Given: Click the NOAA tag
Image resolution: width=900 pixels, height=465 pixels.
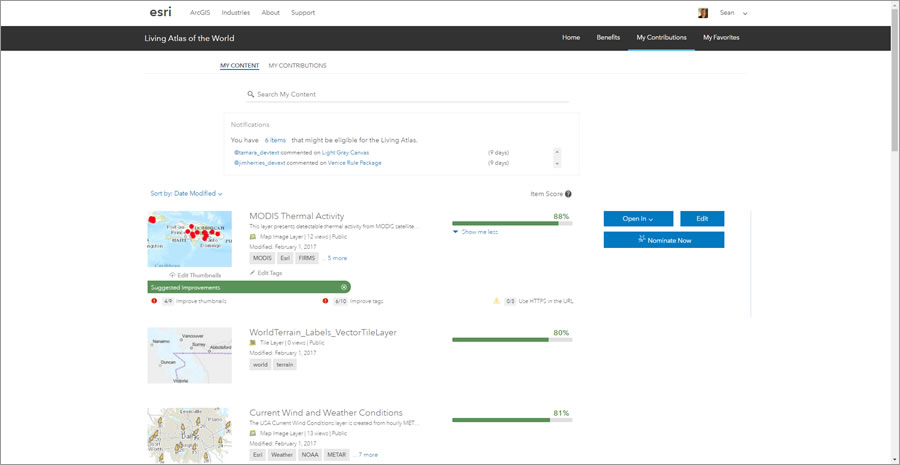Looking at the screenshot, I should point(310,455).
